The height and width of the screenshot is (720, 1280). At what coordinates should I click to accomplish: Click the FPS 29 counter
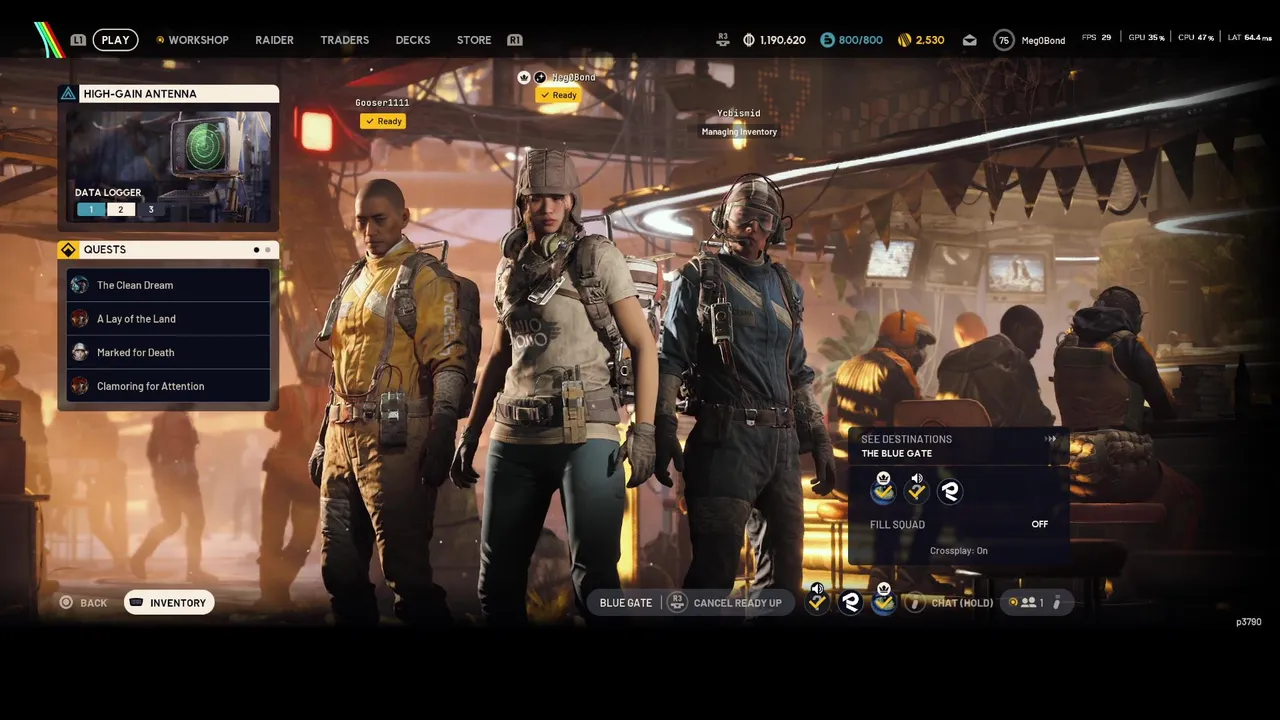click(x=1097, y=38)
